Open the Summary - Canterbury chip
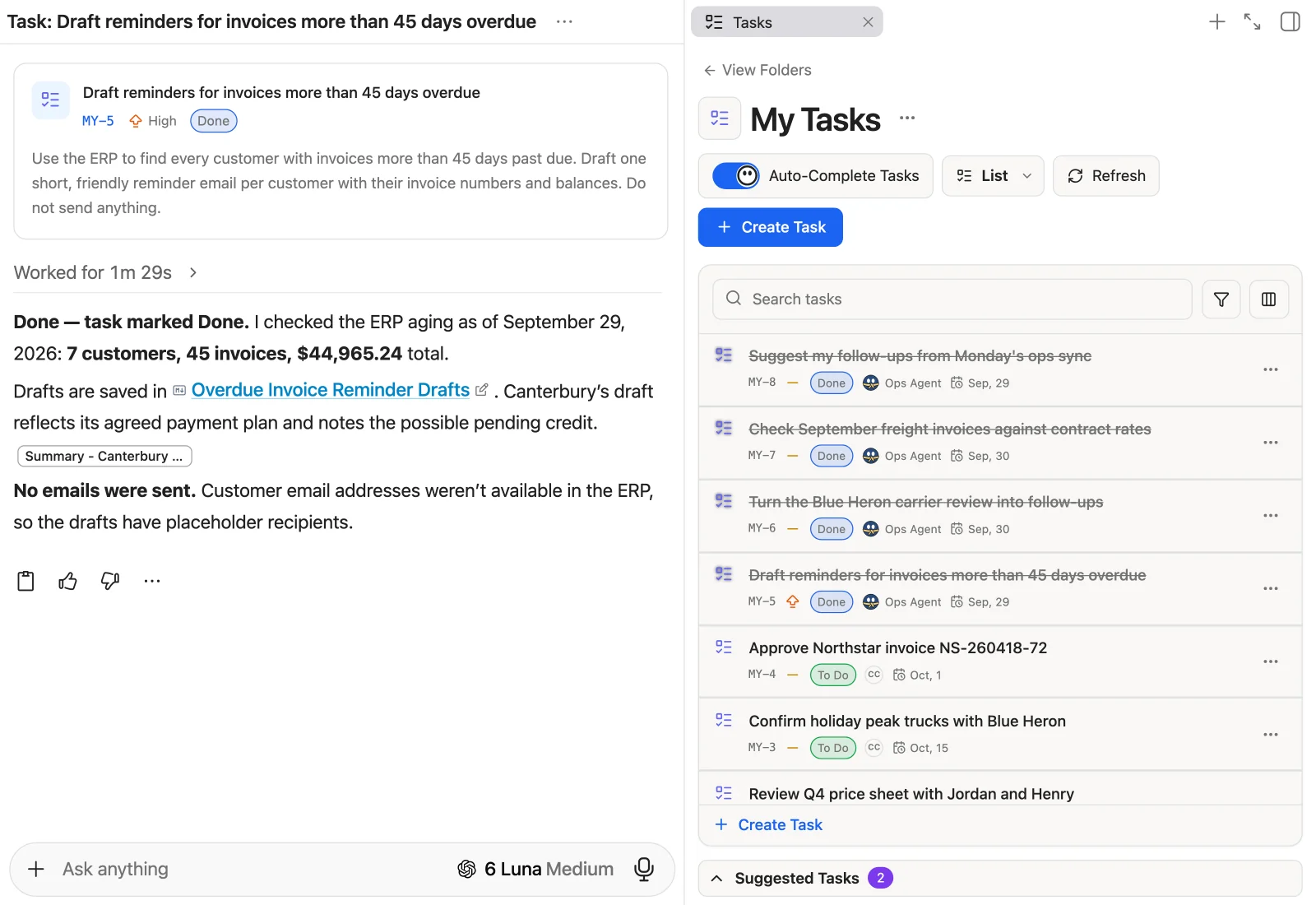The image size is (1316, 905). (104, 456)
